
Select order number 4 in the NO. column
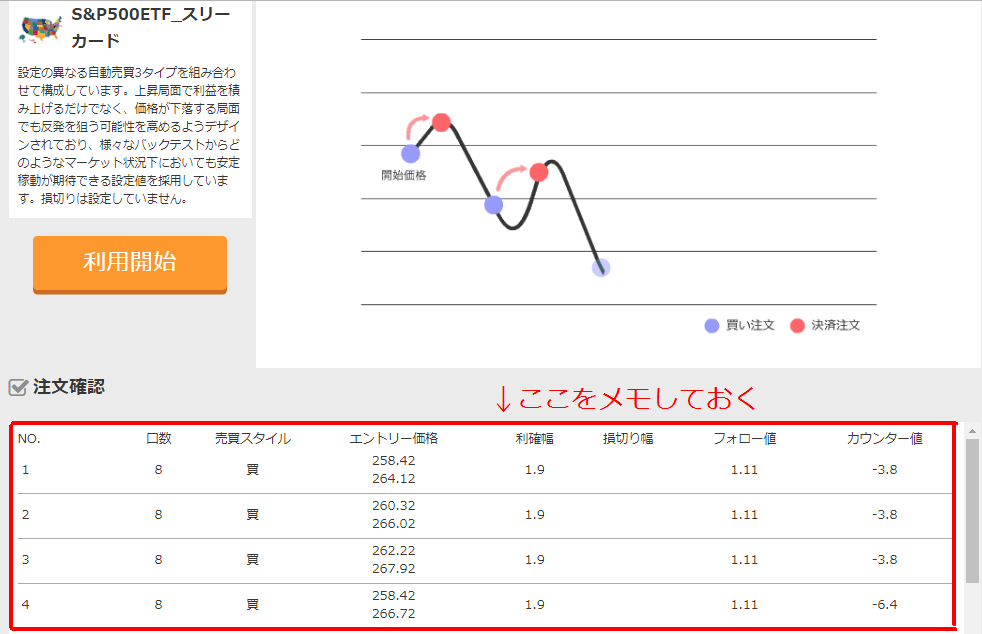[x=25, y=605]
